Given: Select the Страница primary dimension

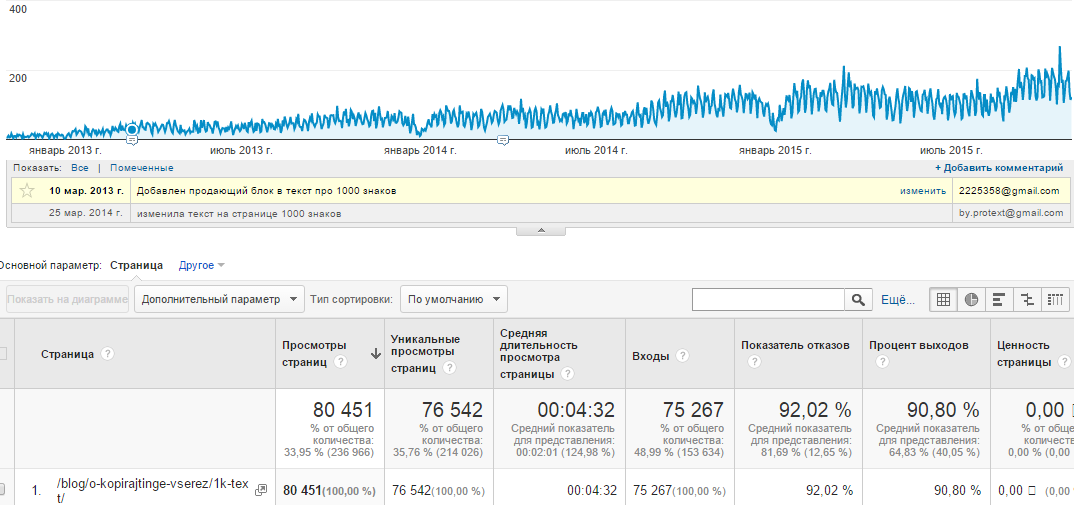Looking at the screenshot, I should 136,265.
